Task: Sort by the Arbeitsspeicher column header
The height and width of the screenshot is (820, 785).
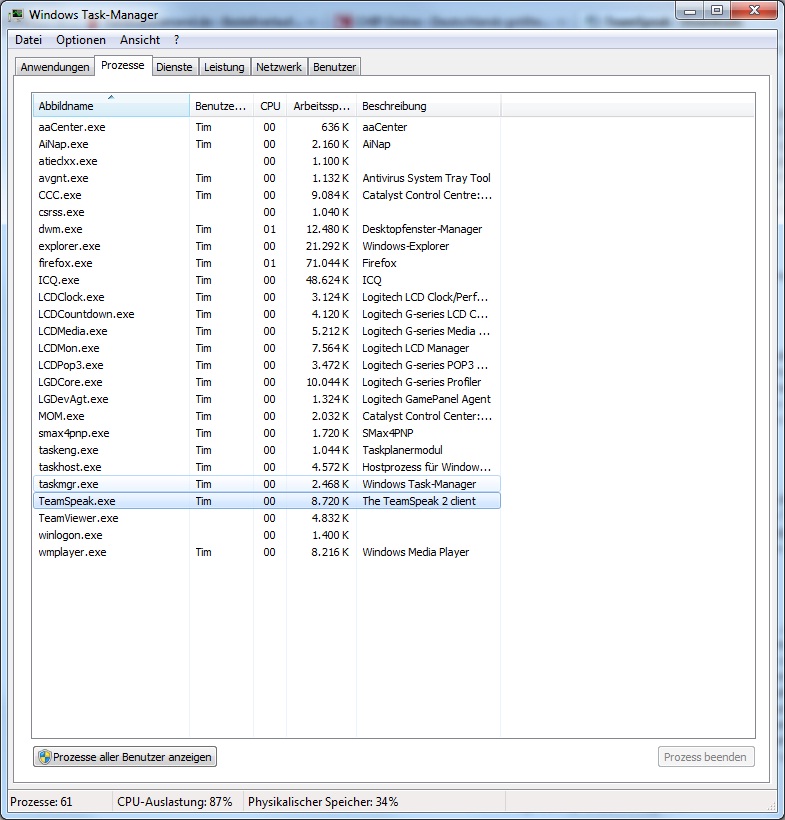Action: pos(321,106)
